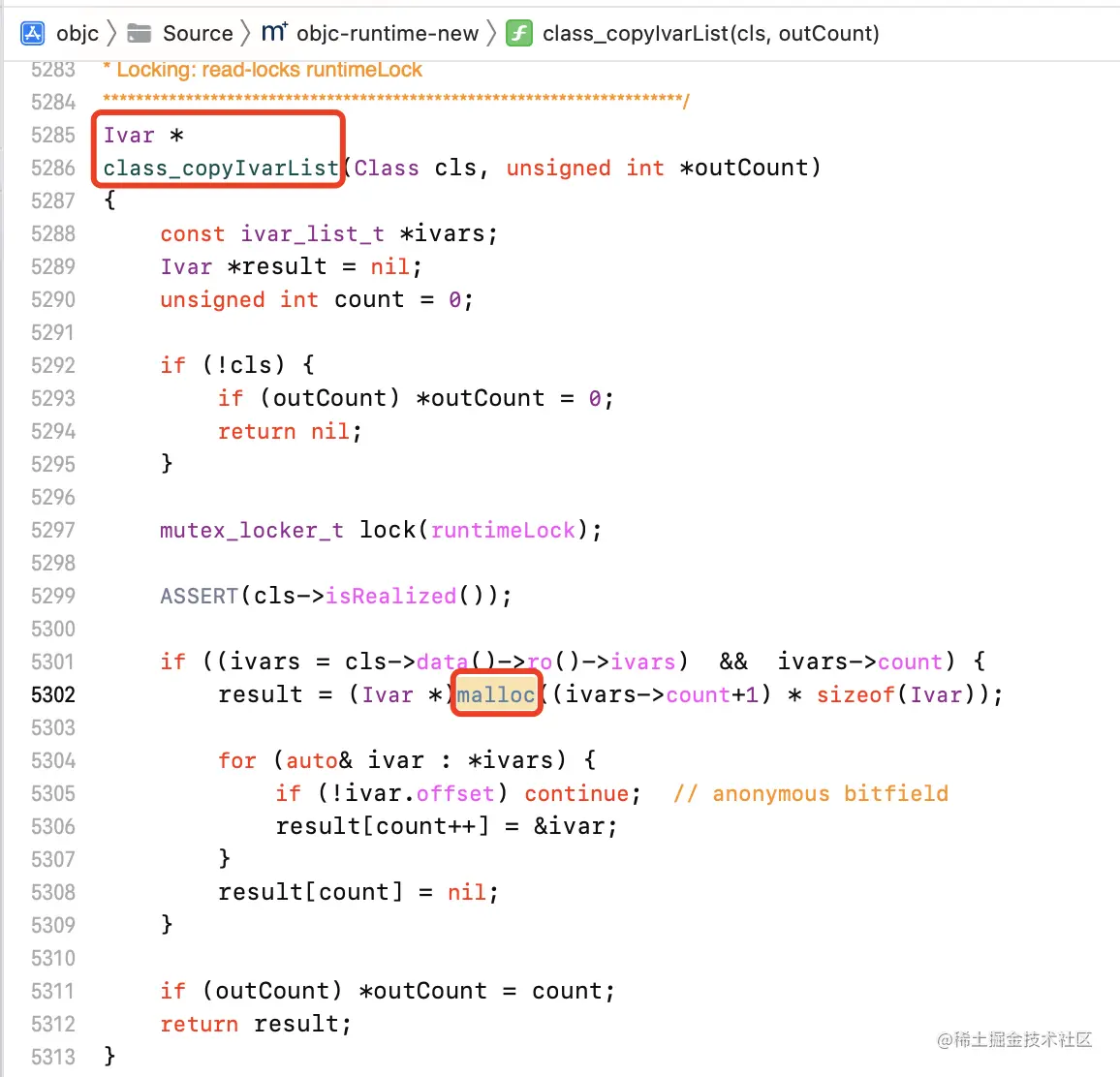Click isRealized method call
Image resolution: width=1120 pixels, height=1077 pixels.
coord(390,596)
